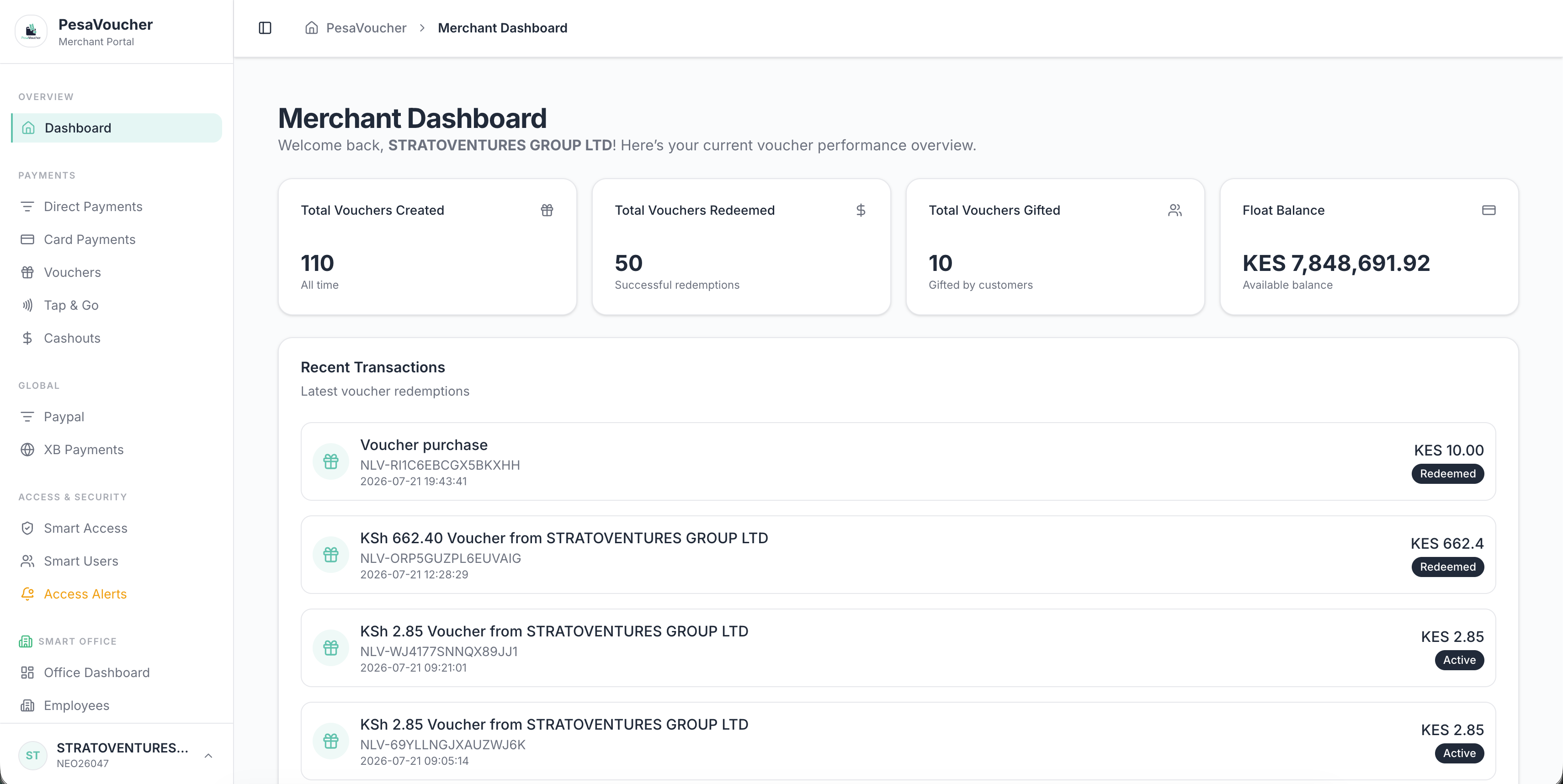Open the Direct Payments page
This screenshot has height=784, width=1563.
point(117,207)
